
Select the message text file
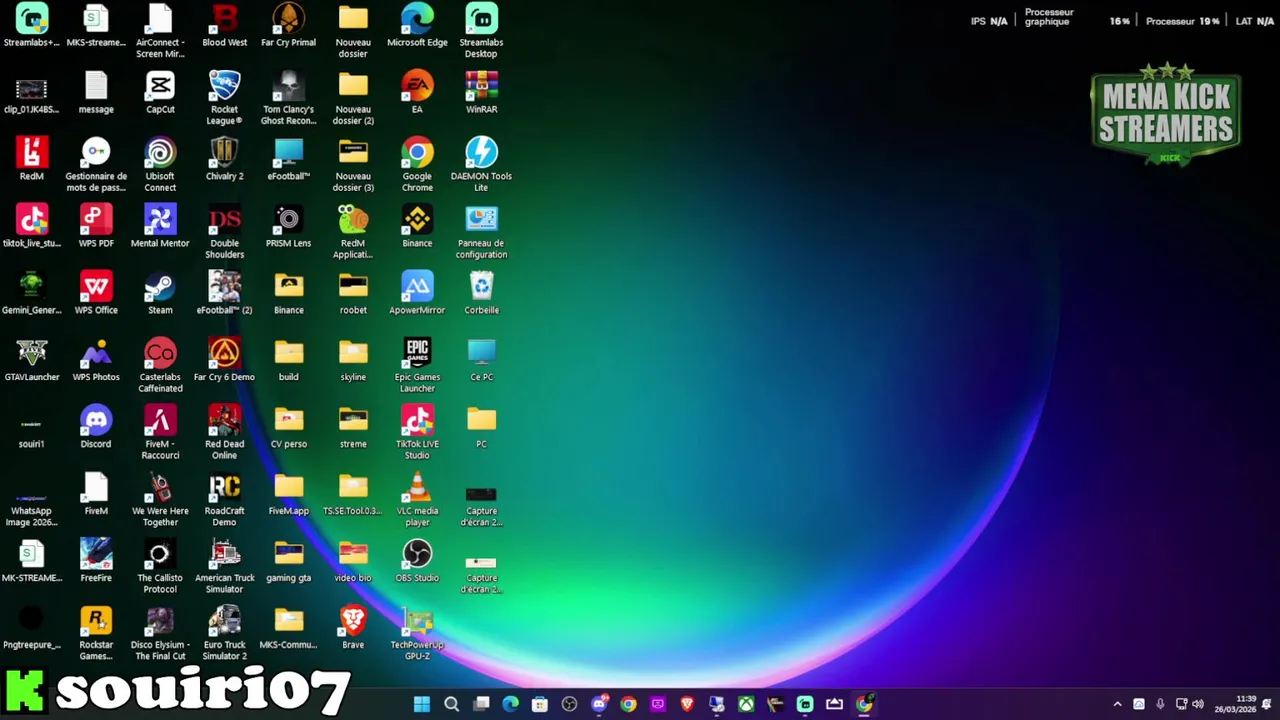point(96,93)
